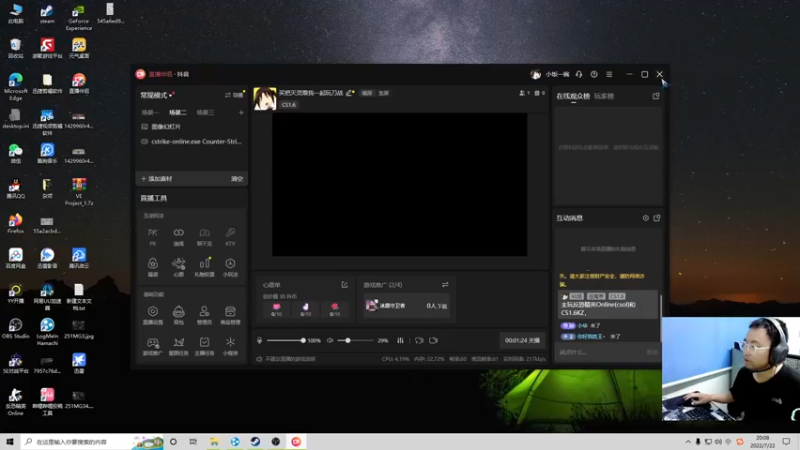Toggle 竖屏 portrait orientation
This screenshot has width=800, height=450.
(384, 93)
